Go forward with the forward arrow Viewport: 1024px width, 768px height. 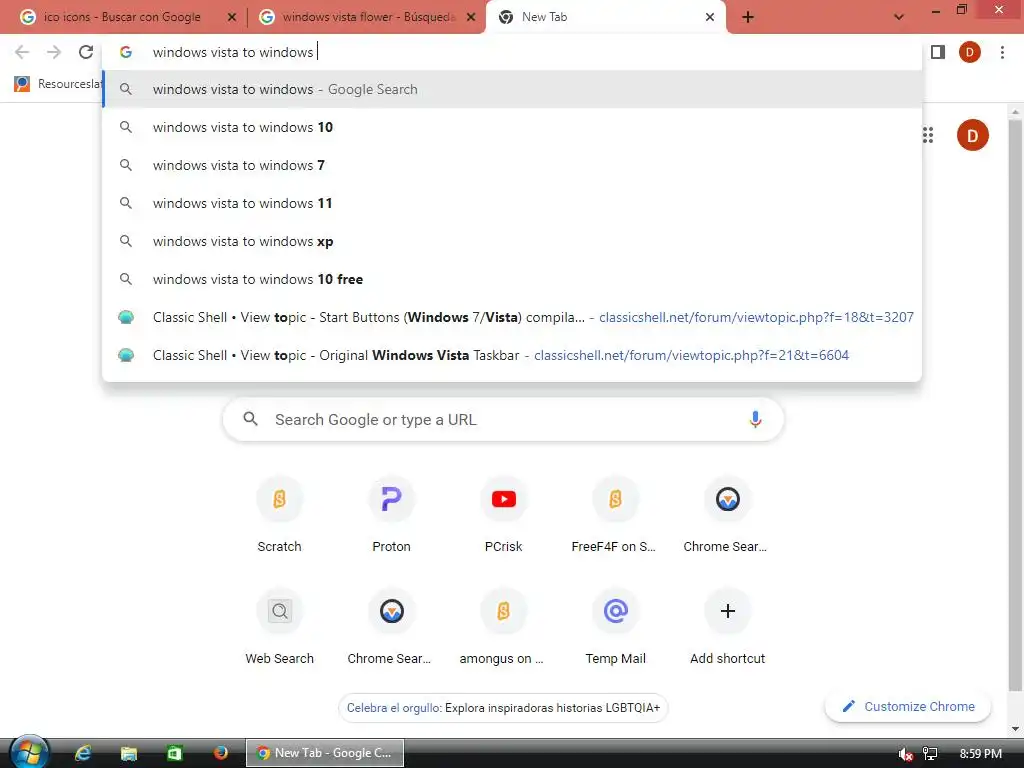54,52
